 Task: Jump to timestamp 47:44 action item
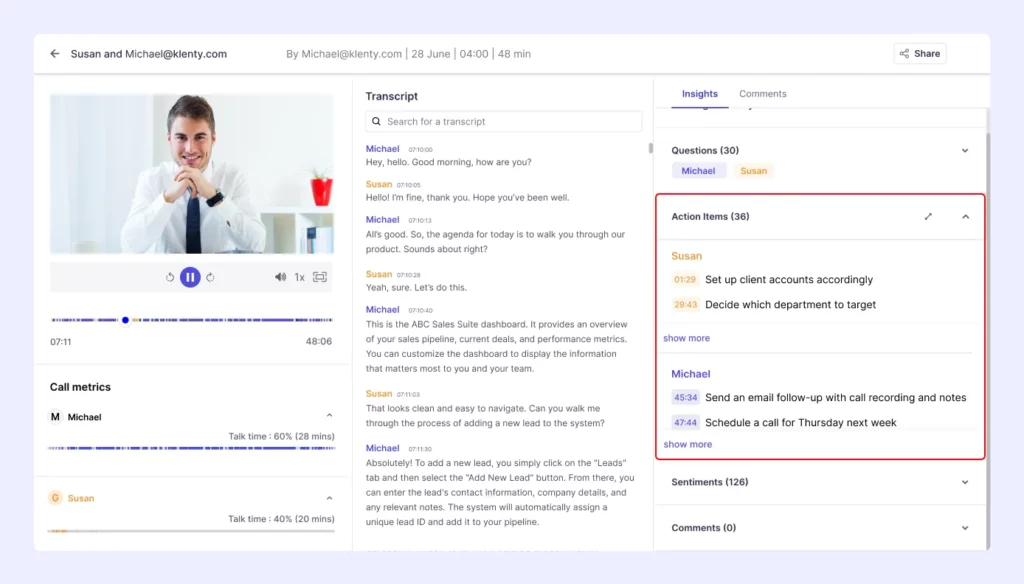[x=685, y=423]
